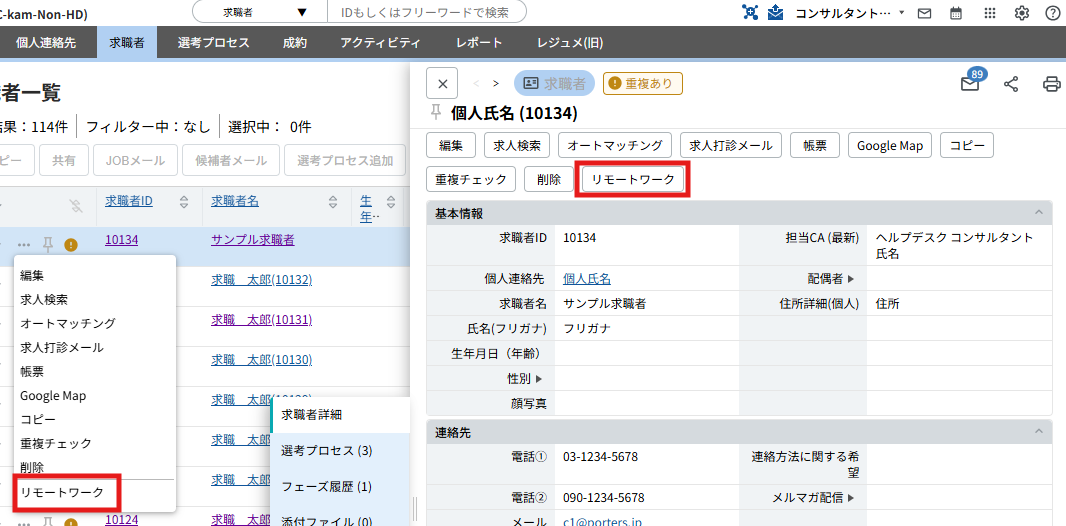The image size is (1066, 526).
Task: Click the print icon in detail panel
Action: point(1051,84)
